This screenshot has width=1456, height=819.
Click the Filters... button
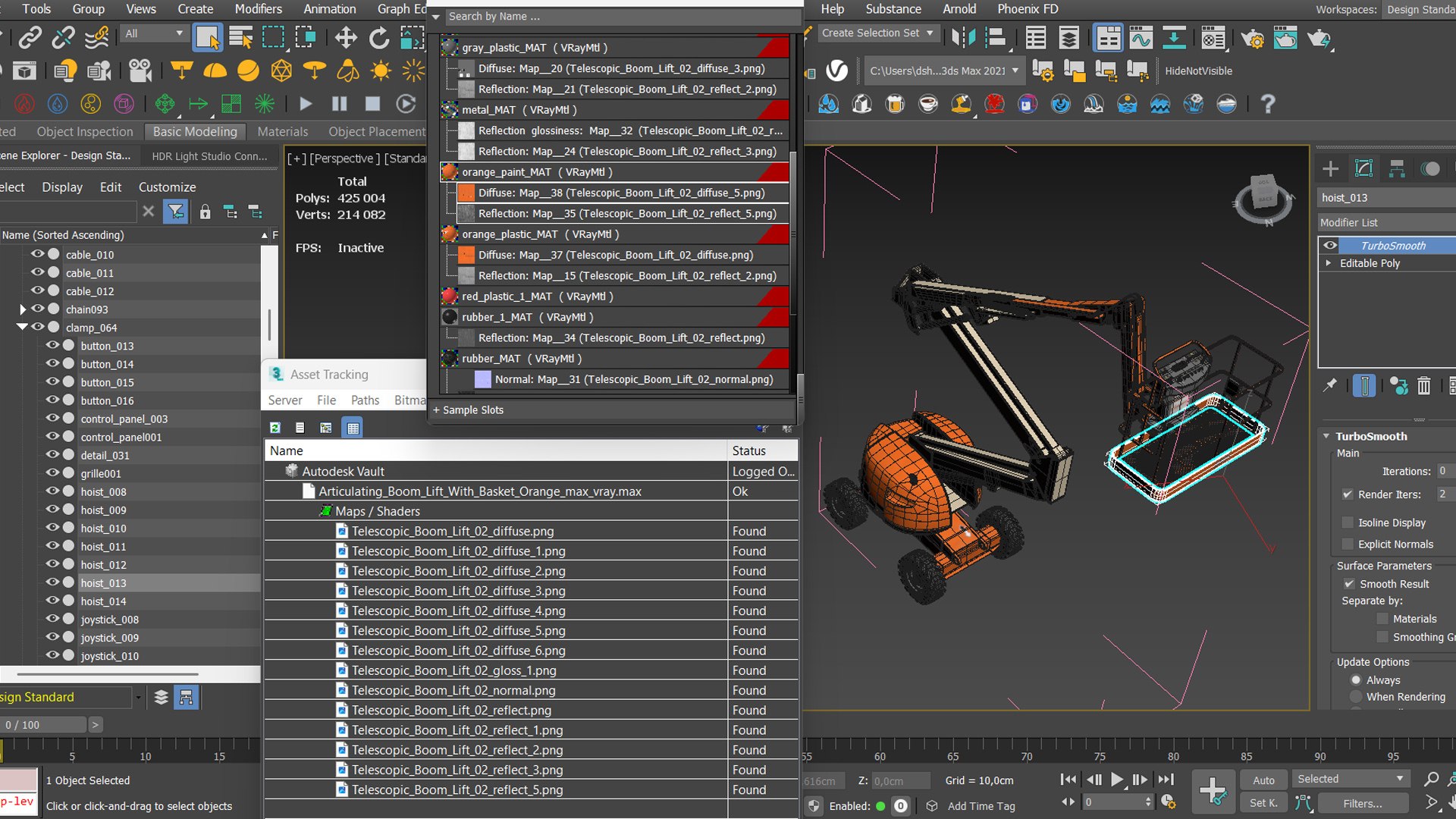1363,803
